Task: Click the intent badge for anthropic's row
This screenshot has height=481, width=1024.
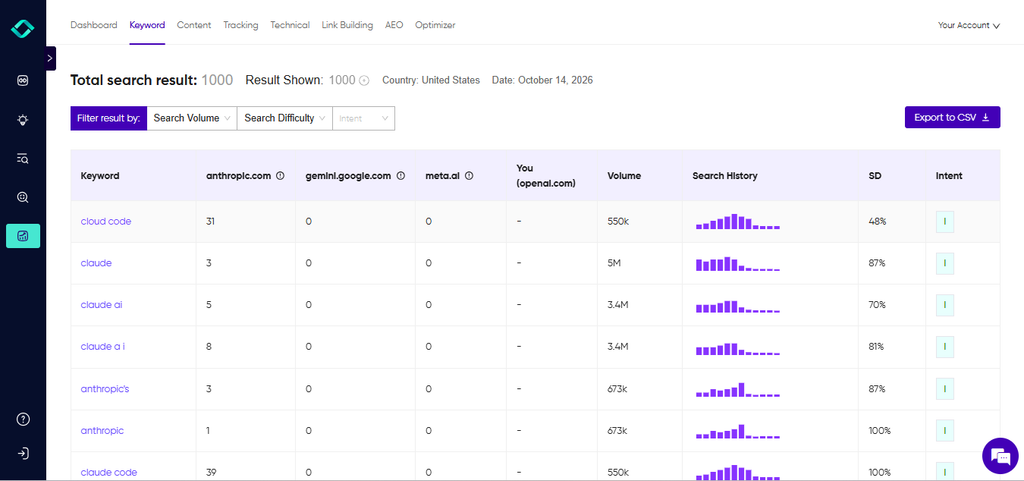Action: point(944,389)
